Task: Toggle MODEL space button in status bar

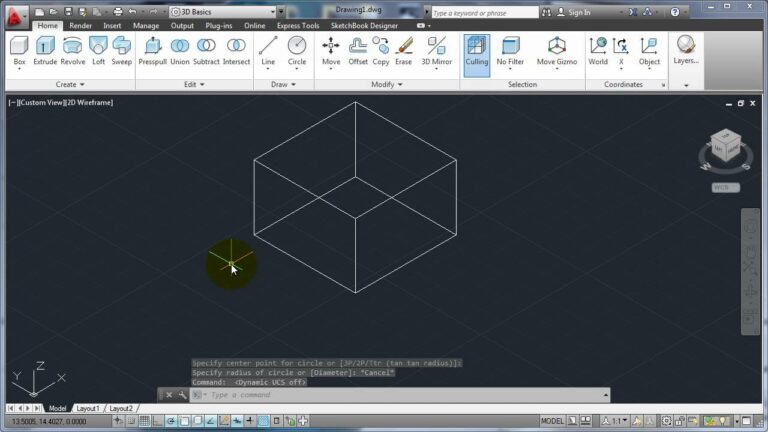Action: tap(552, 421)
